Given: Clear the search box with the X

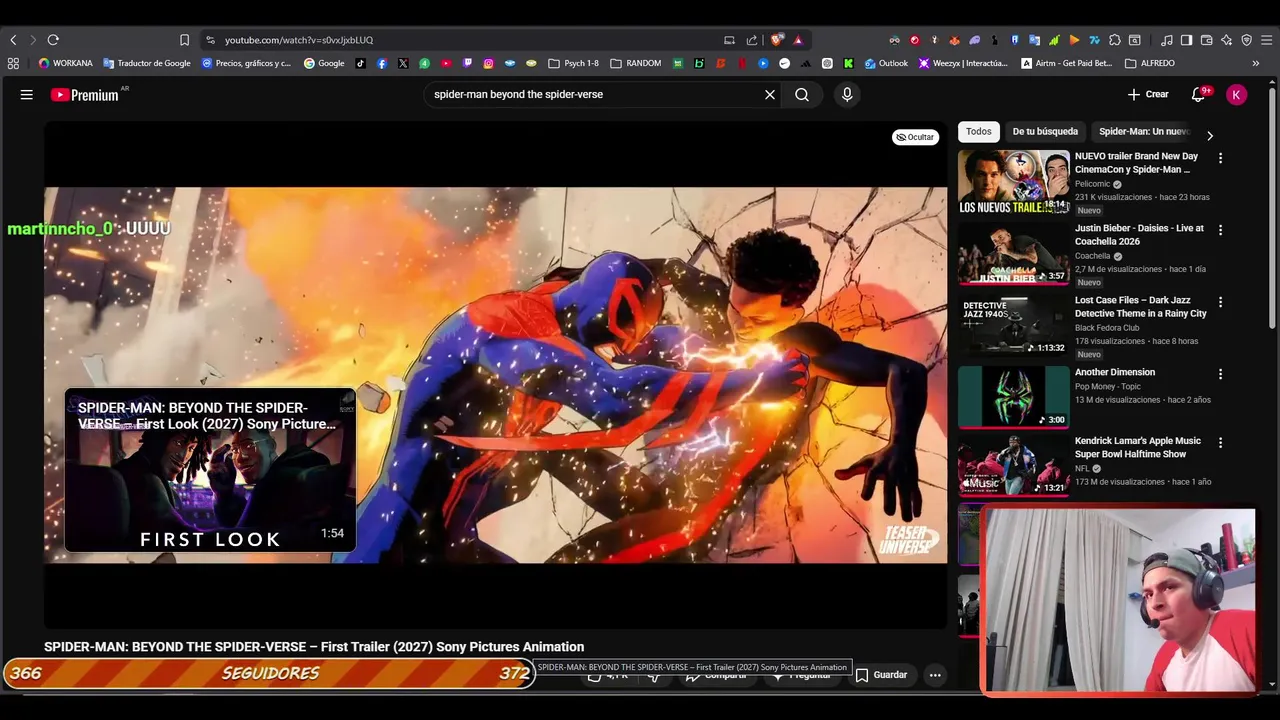Looking at the screenshot, I should 770,95.
